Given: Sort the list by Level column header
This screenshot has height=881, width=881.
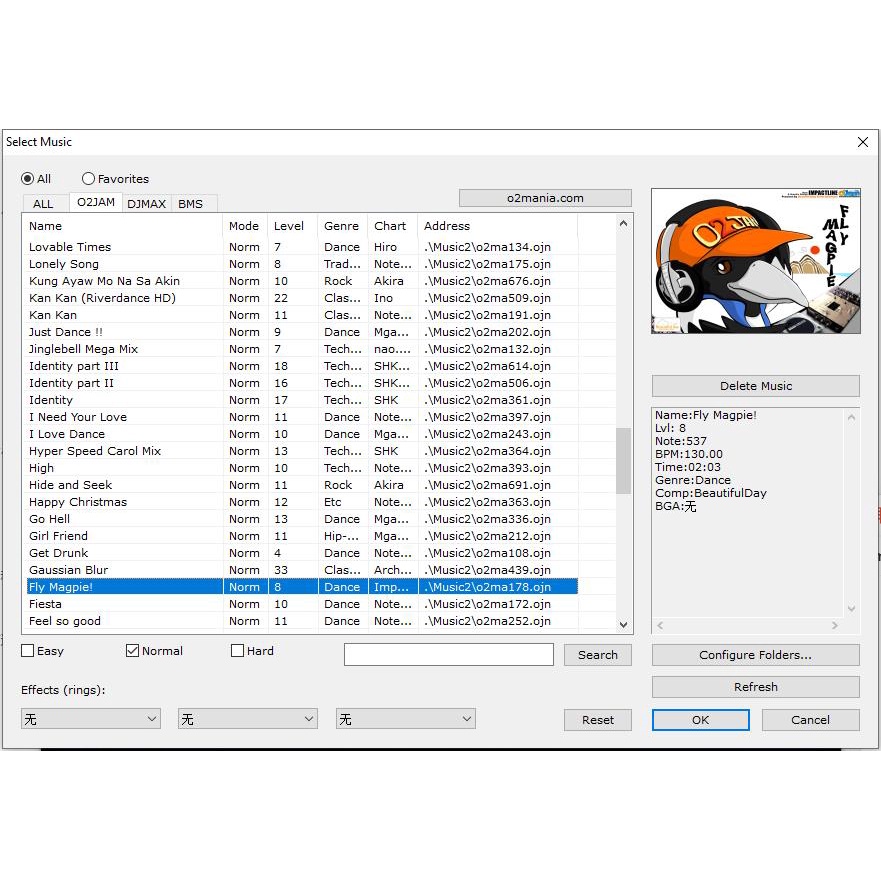Looking at the screenshot, I should (x=292, y=226).
